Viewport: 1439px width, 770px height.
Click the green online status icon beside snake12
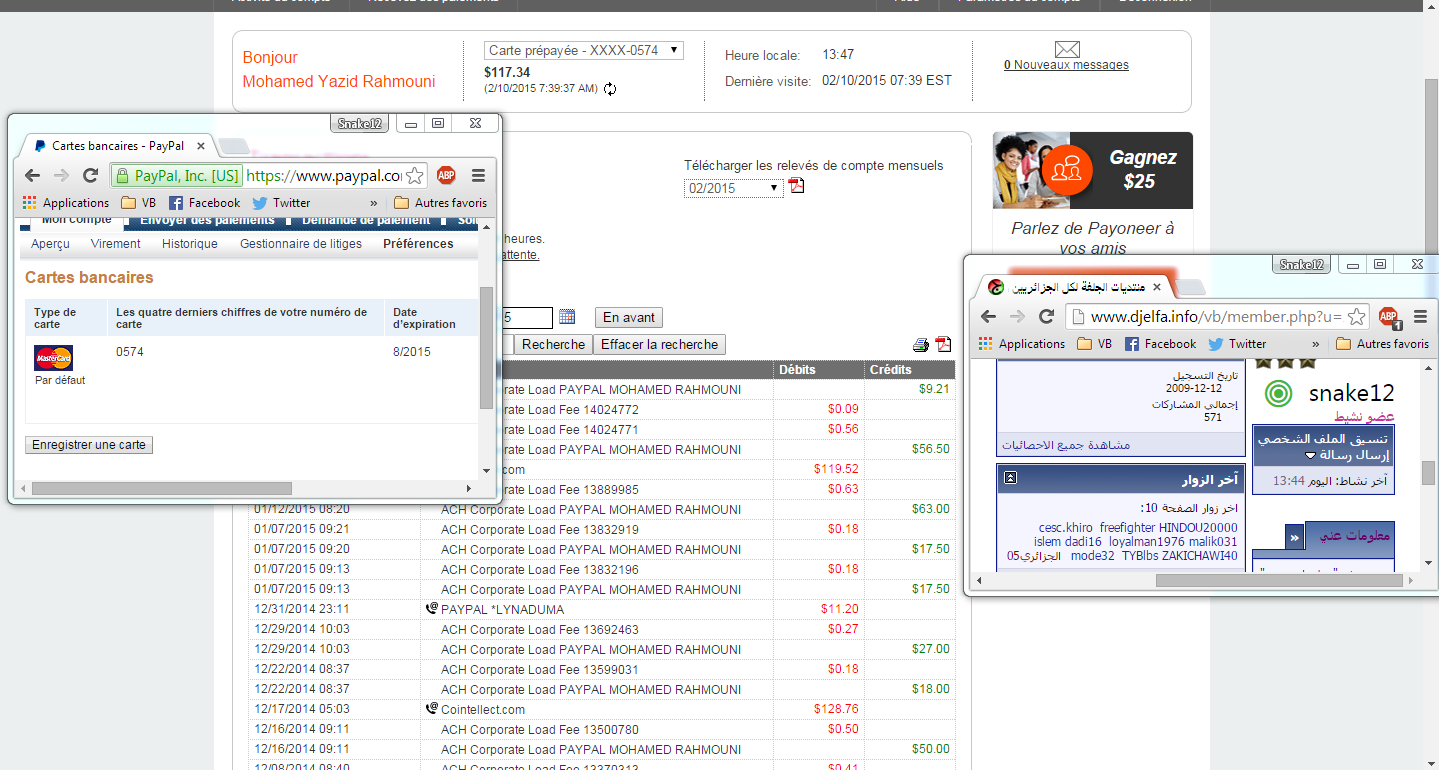click(1277, 393)
